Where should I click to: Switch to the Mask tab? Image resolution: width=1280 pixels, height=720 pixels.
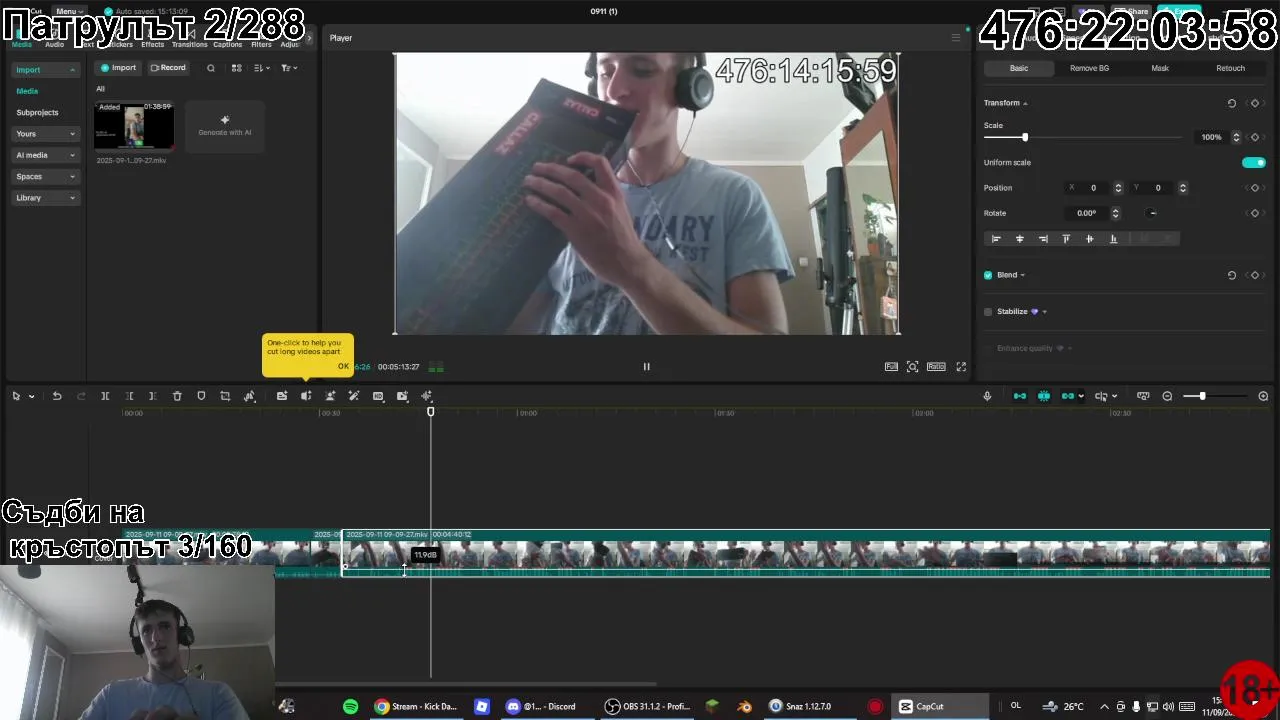pyautogui.click(x=1160, y=68)
